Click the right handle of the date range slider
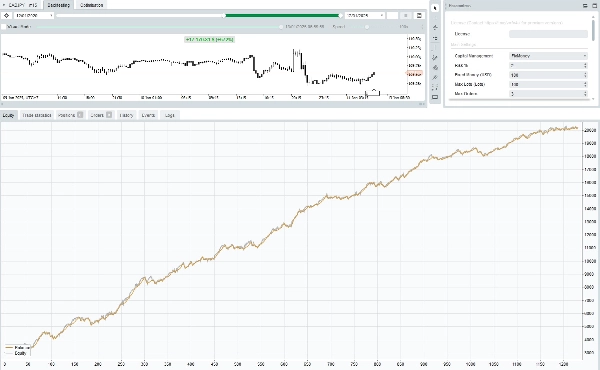Image resolution: width=600 pixels, height=370 pixels. pos(341,15)
